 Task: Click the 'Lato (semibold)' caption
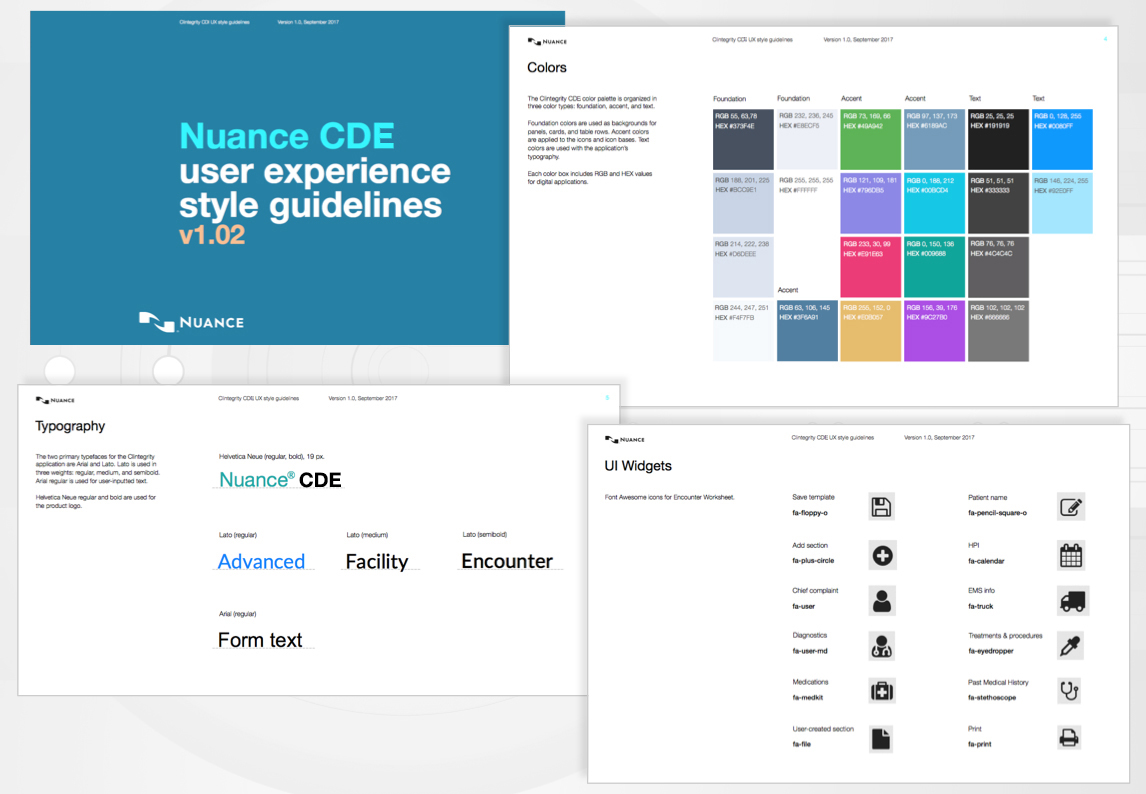tap(485, 534)
